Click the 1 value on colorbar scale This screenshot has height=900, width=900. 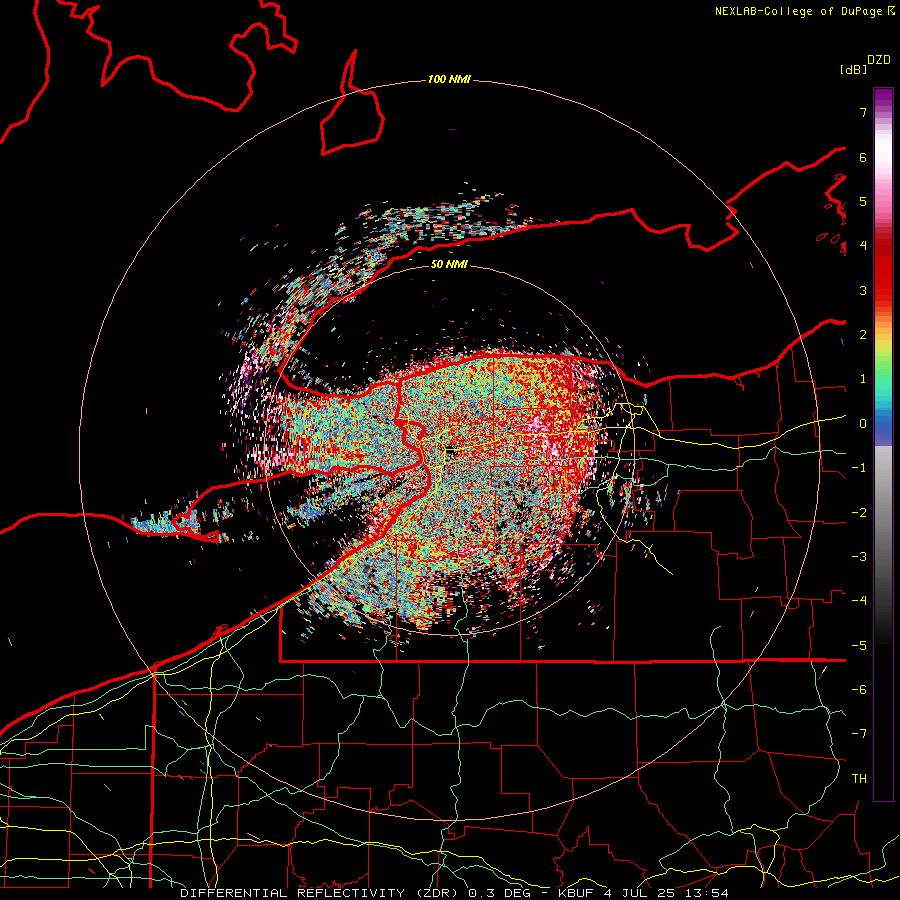click(863, 379)
